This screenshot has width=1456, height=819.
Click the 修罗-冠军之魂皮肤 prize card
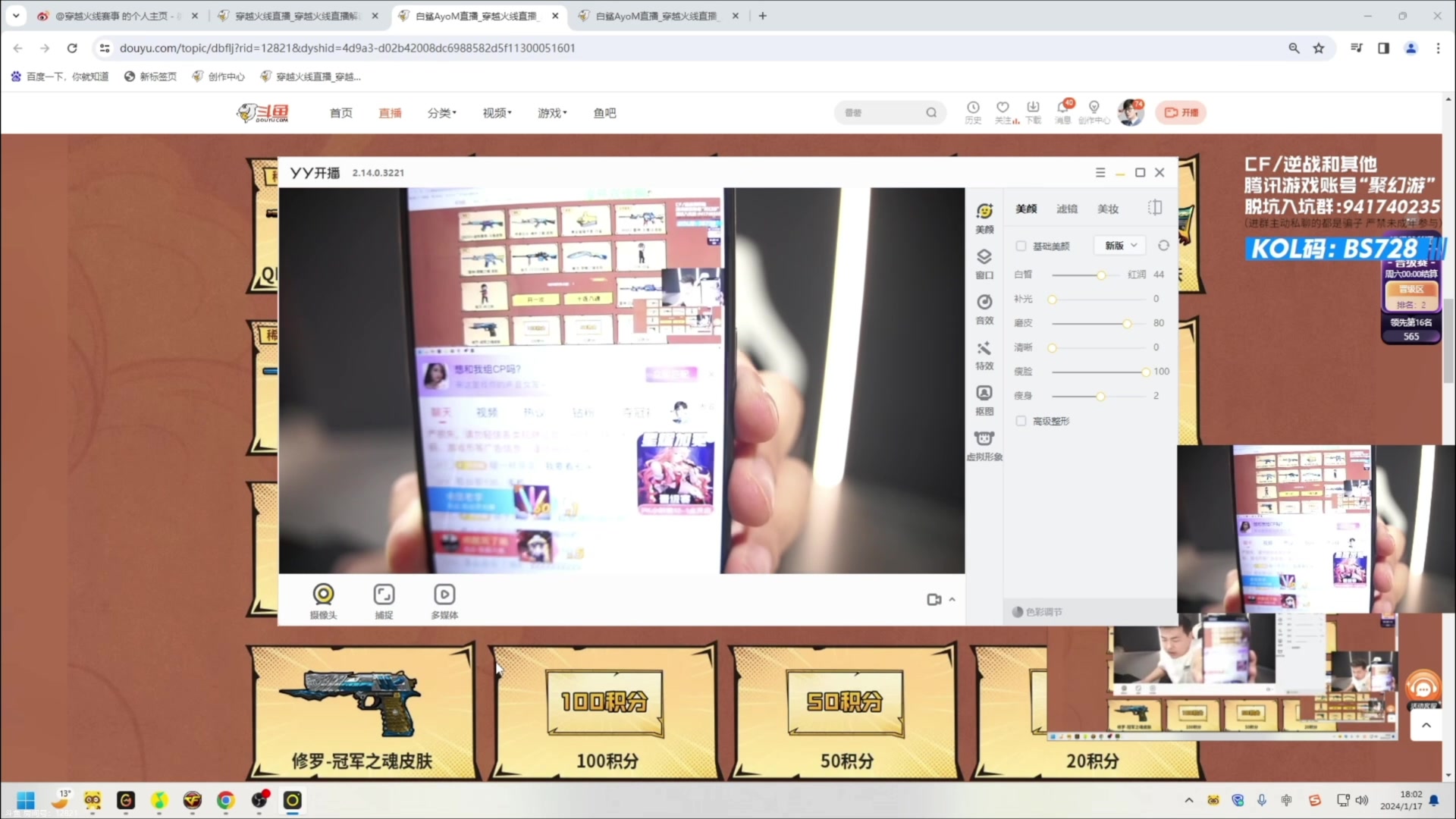[x=362, y=712]
